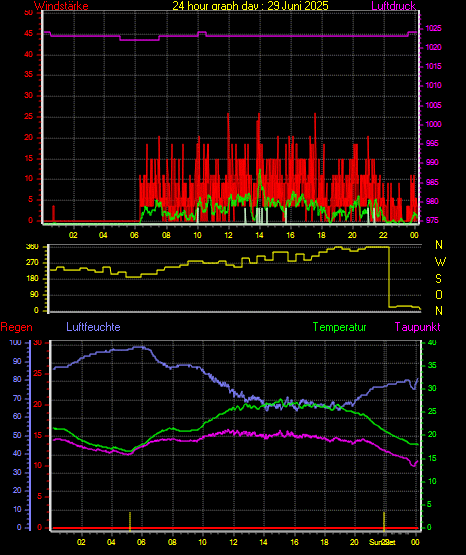Click the yellow 90 wind direction value
466x555 pixels.
(x=34, y=295)
